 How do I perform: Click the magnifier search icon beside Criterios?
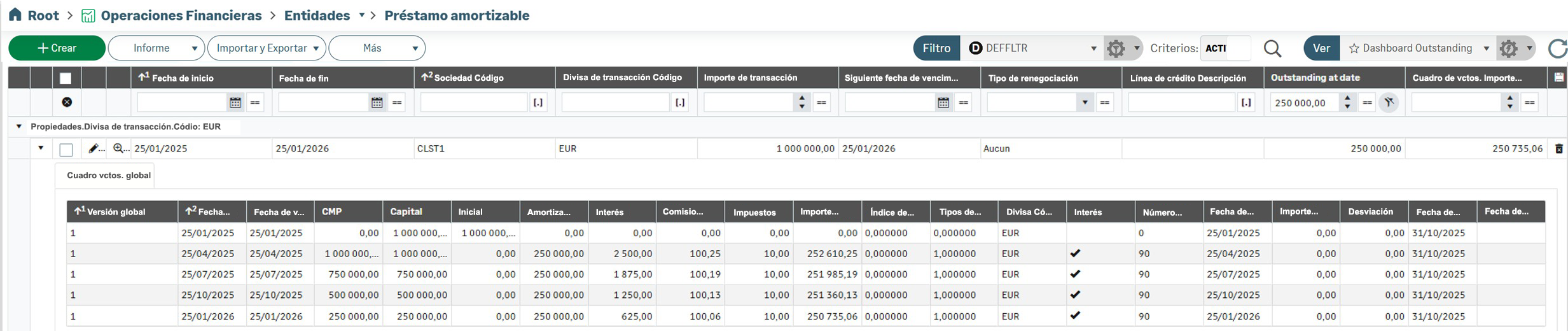coord(1272,48)
